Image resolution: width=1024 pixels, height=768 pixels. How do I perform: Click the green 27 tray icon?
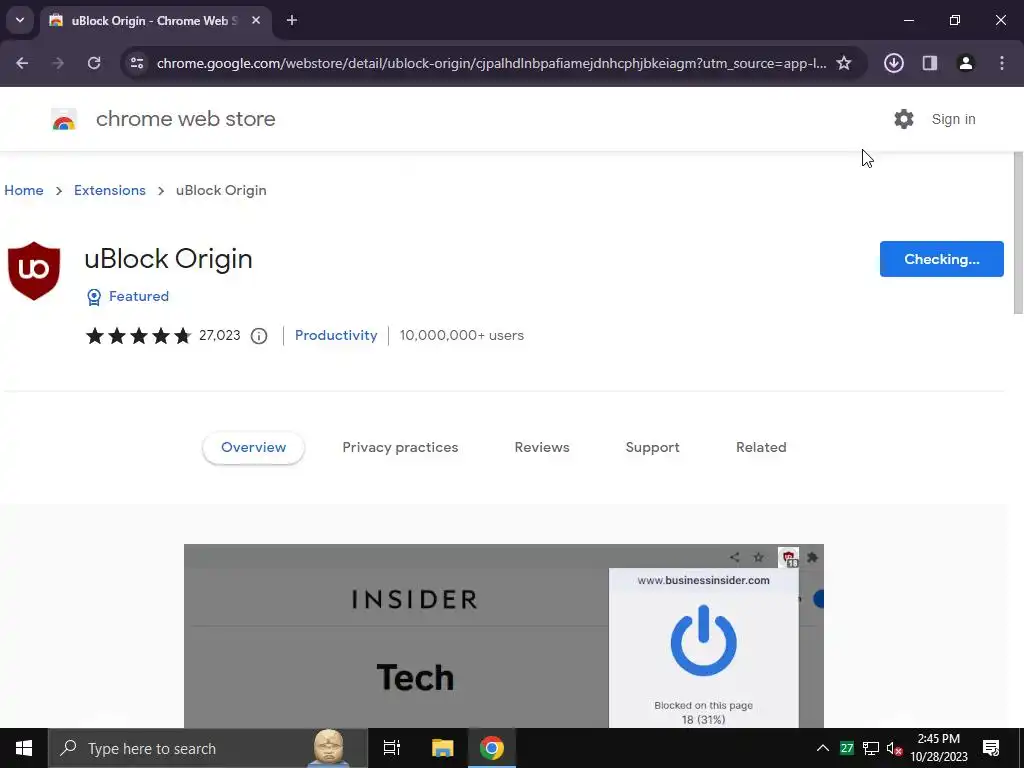pos(847,748)
